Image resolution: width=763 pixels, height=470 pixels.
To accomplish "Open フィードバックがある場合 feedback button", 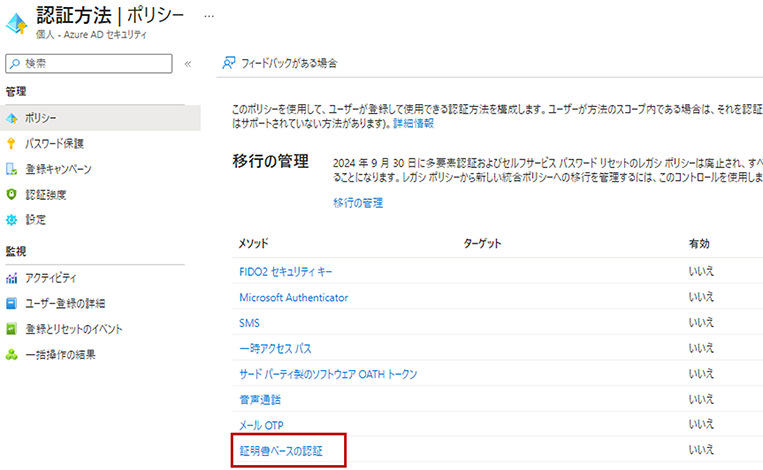I will pos(281,63).
